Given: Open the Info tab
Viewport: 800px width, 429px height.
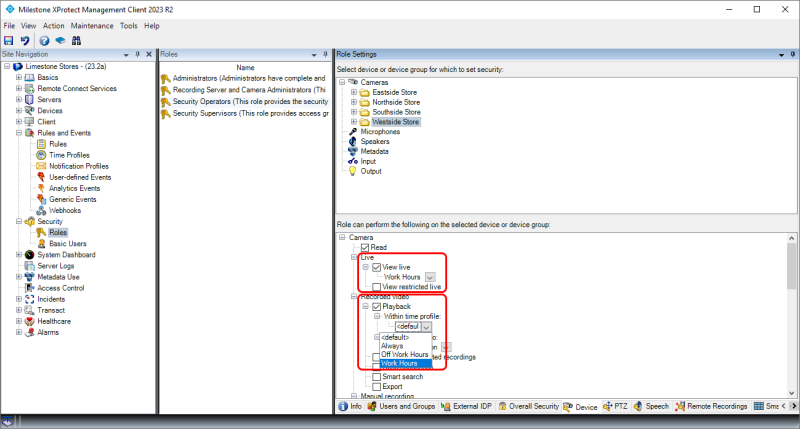Looking at the screenshot, I should (x=350, y=407).
